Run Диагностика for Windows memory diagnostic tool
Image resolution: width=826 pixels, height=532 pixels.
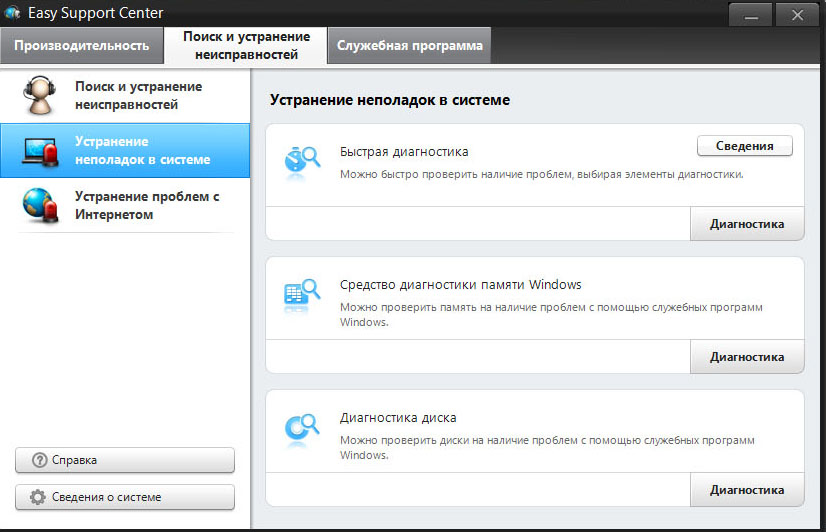[747, 357]
